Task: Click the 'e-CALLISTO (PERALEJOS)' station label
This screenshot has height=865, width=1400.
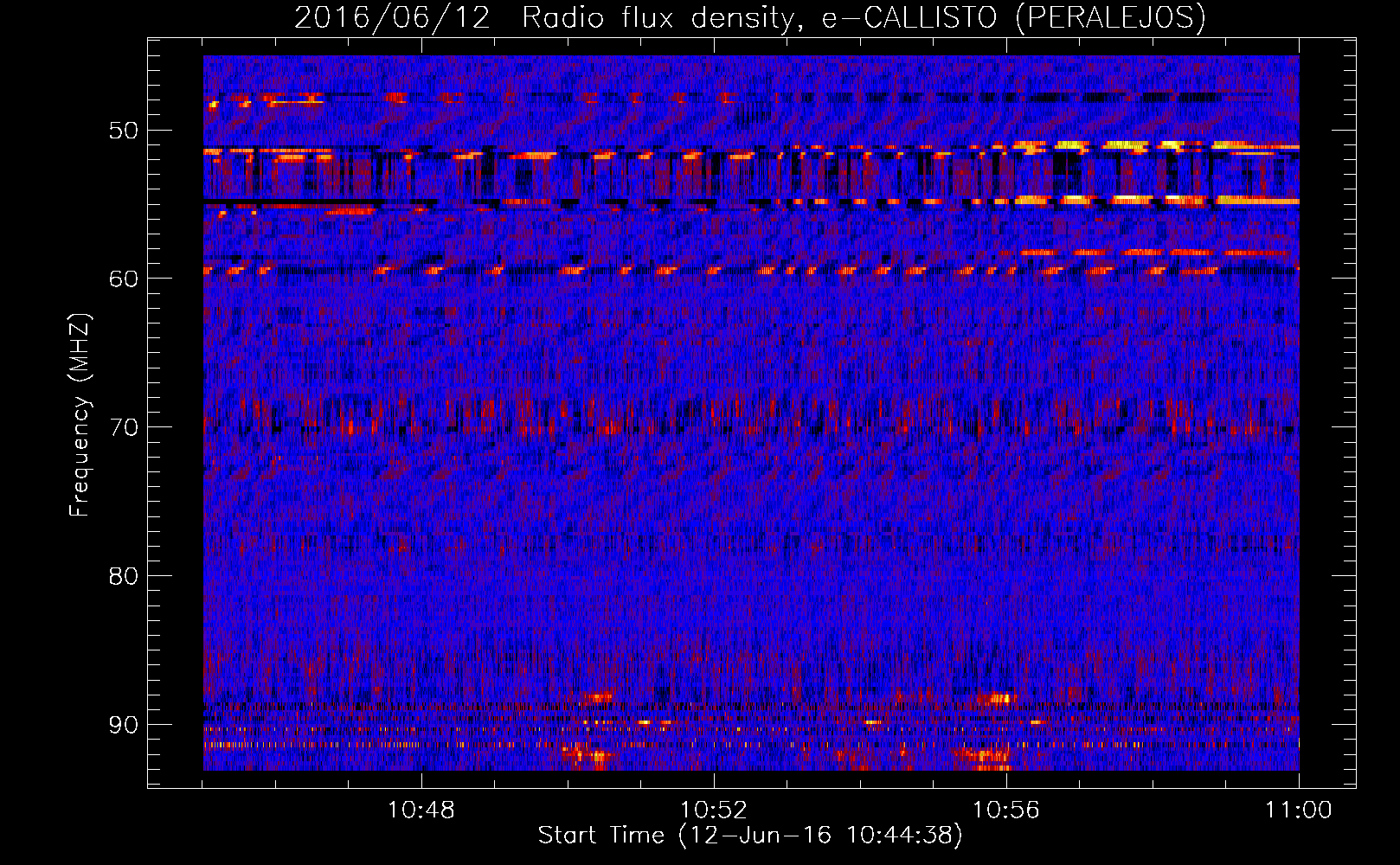Action: coord(1013,18)
